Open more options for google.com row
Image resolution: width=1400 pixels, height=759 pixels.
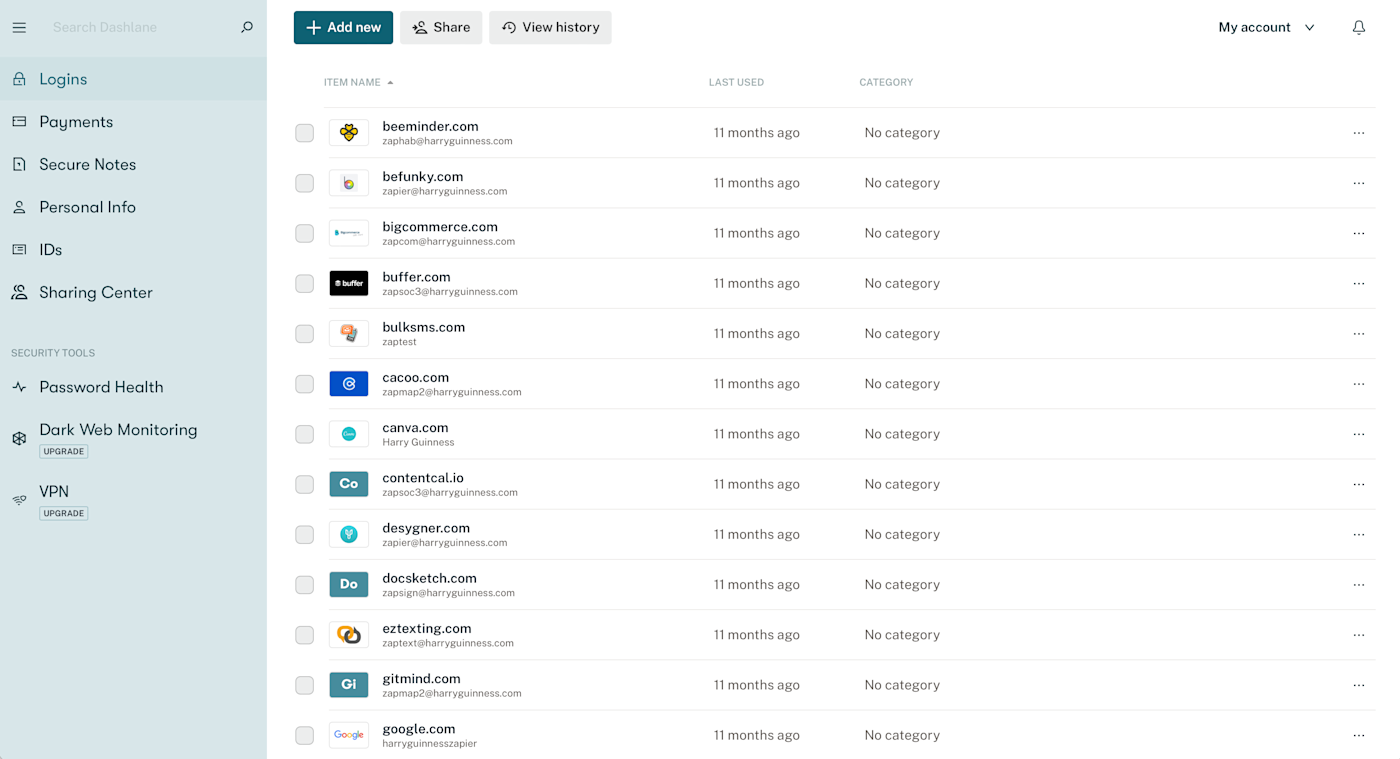[x=1358, y=735]
